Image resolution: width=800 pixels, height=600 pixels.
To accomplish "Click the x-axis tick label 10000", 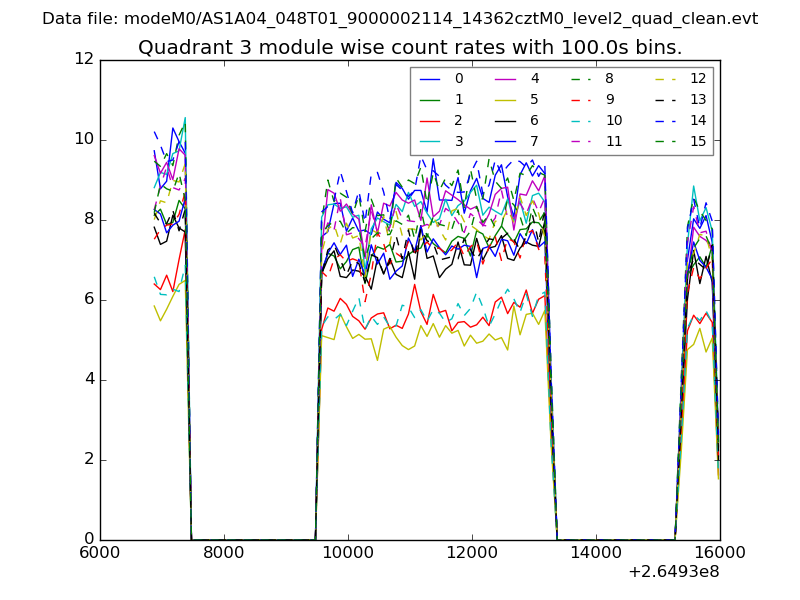I will [x=348, y=553].
